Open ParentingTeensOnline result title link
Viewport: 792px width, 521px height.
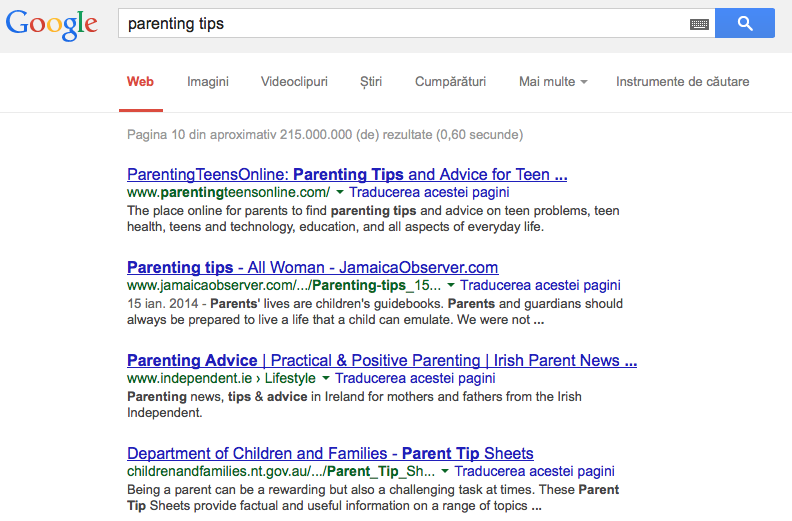[x=347, y=174]
